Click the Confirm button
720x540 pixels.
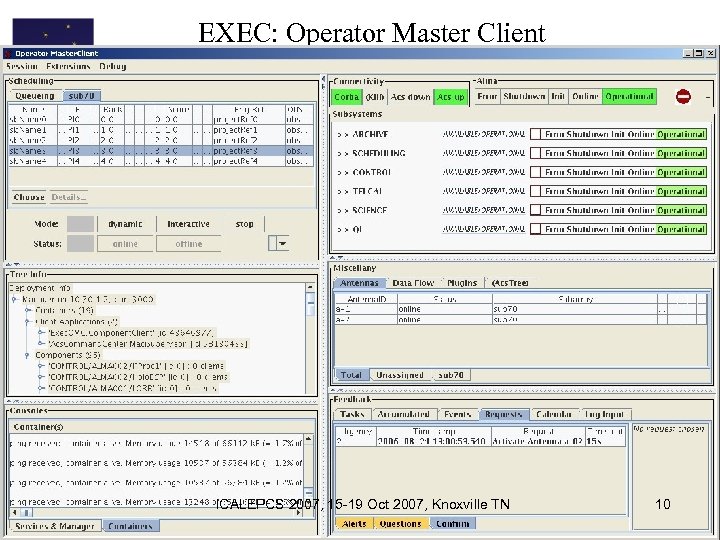pyautogui.click(x=452, y=523)
